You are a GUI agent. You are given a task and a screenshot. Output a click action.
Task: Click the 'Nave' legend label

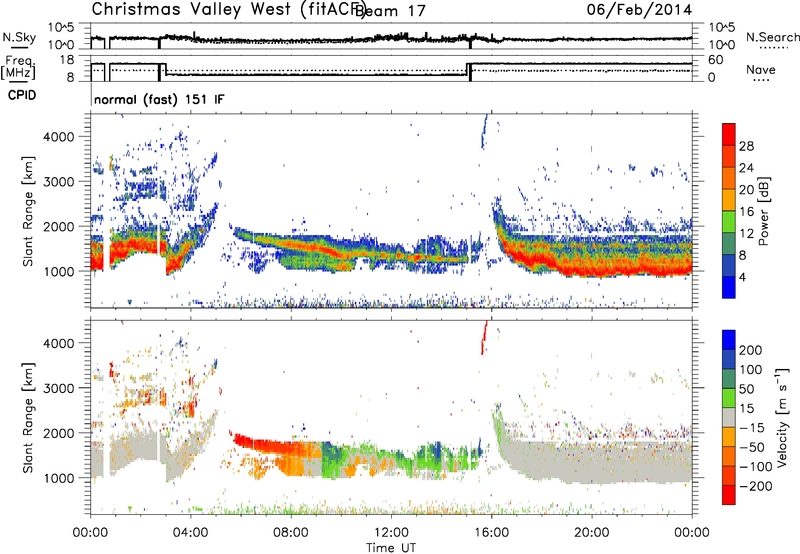pyautogui.click(x=761, y=69)
